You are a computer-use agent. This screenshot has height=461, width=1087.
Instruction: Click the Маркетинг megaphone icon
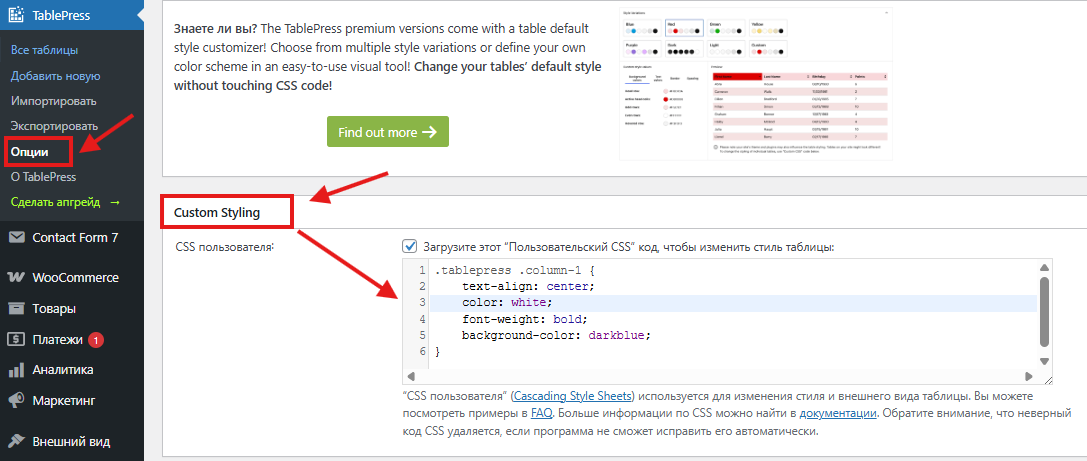click(x=17, y=401)
